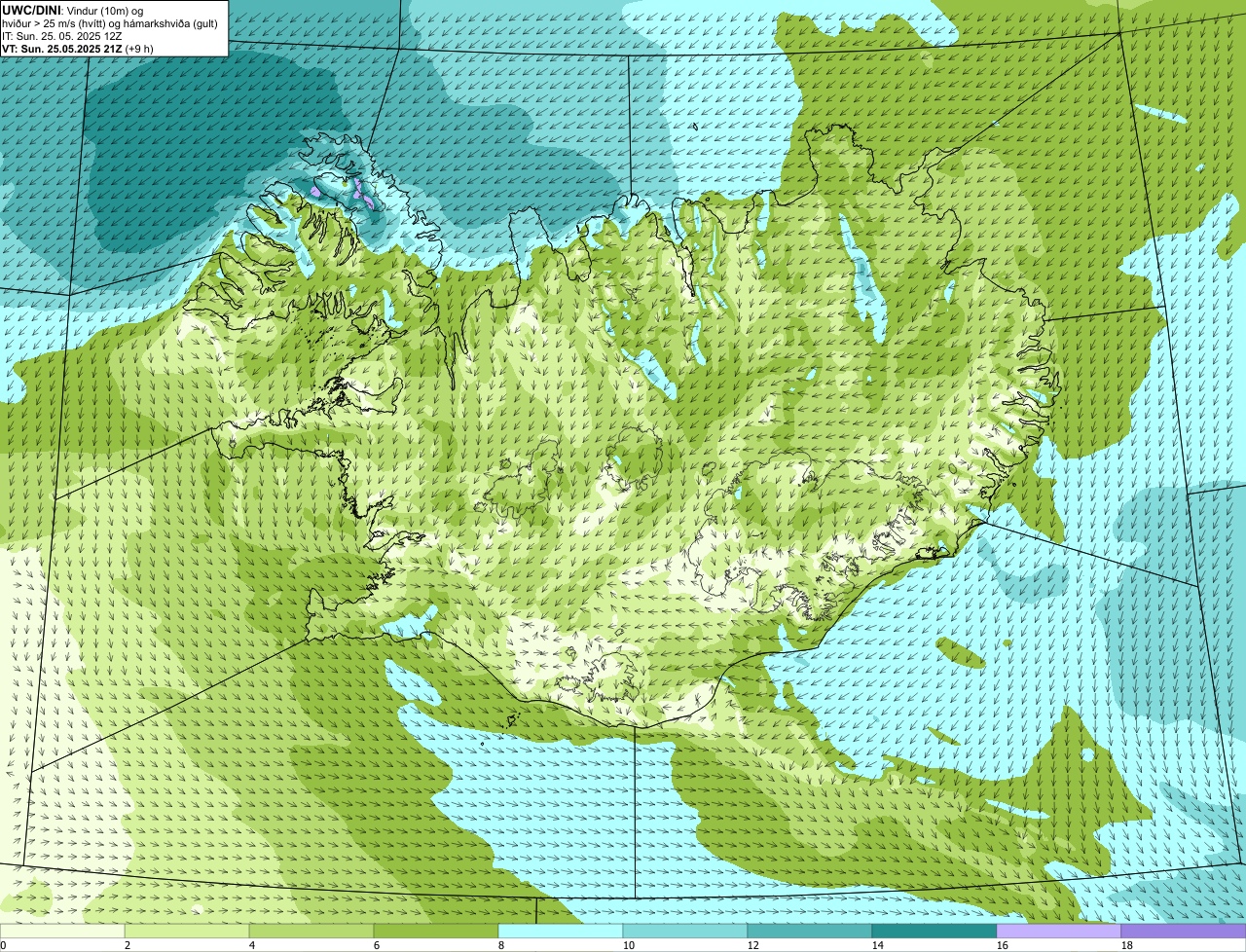Click the medium green 4–6 m/s legend swatch
Viewport: 1246px width, 952px height.
tap(311, 932)
